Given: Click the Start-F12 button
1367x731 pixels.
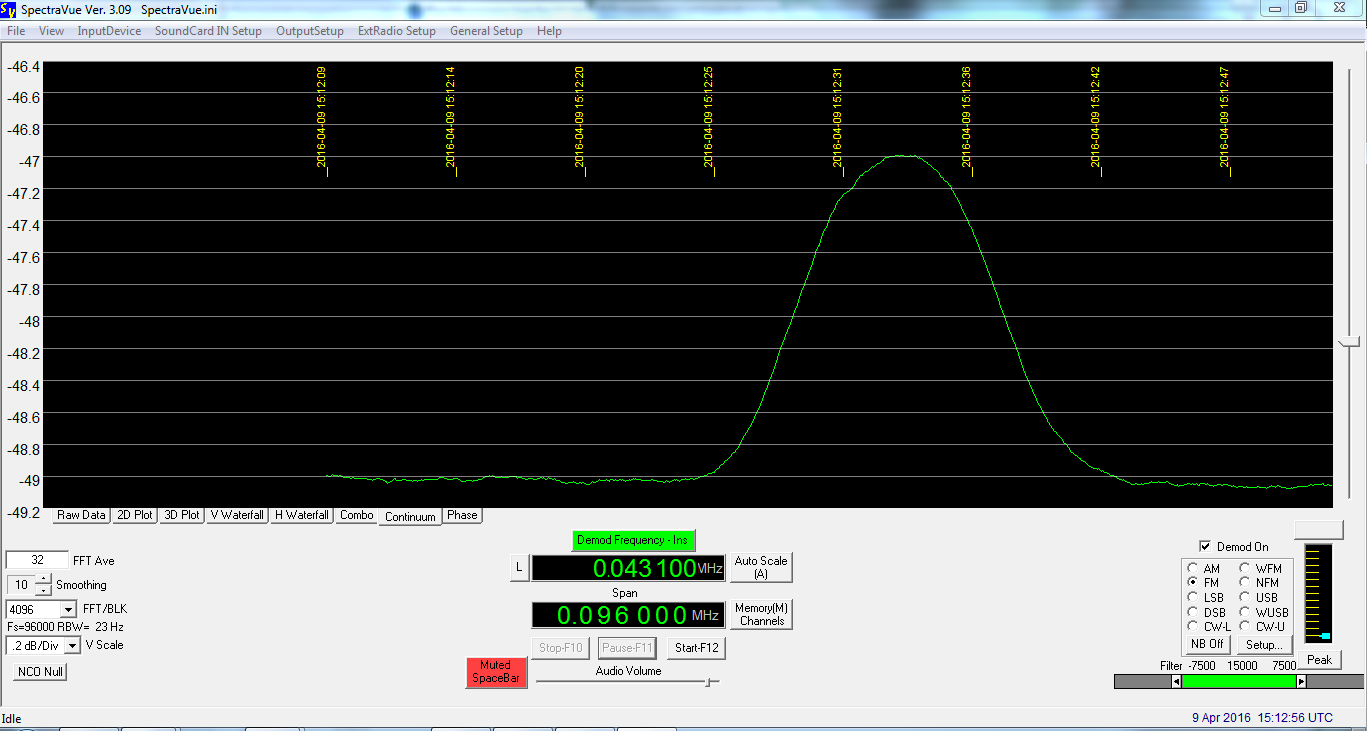Looking at the screenshot, I should click(x=695, y=648).
